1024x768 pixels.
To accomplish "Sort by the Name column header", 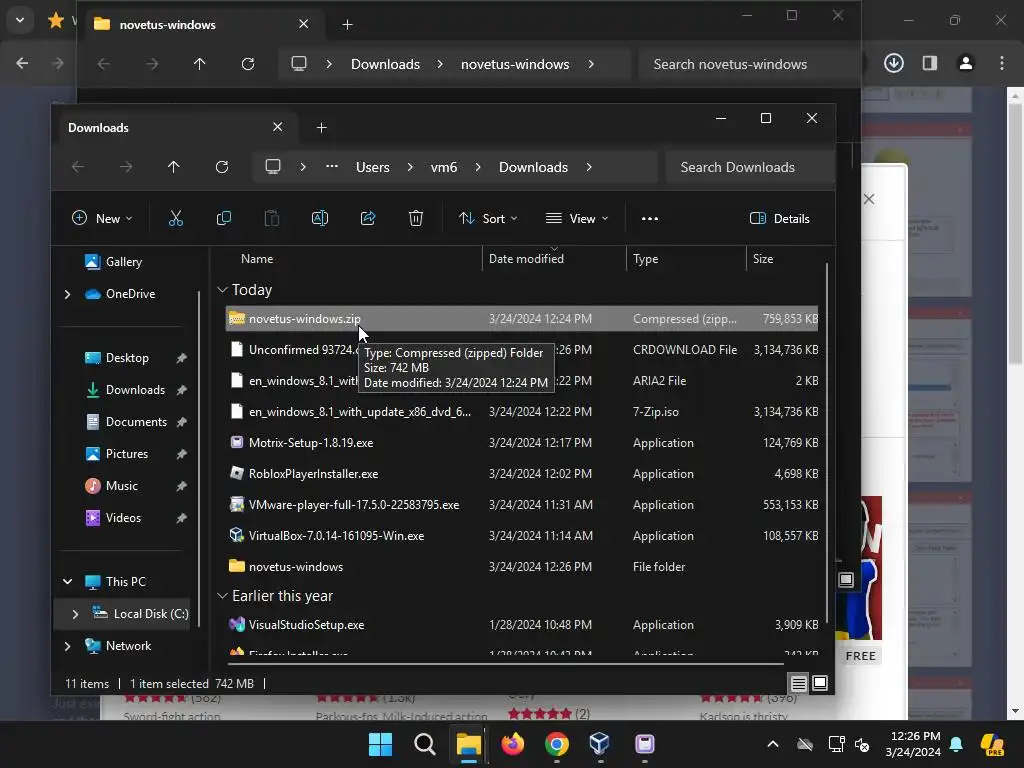I will [x=257, y=259].
